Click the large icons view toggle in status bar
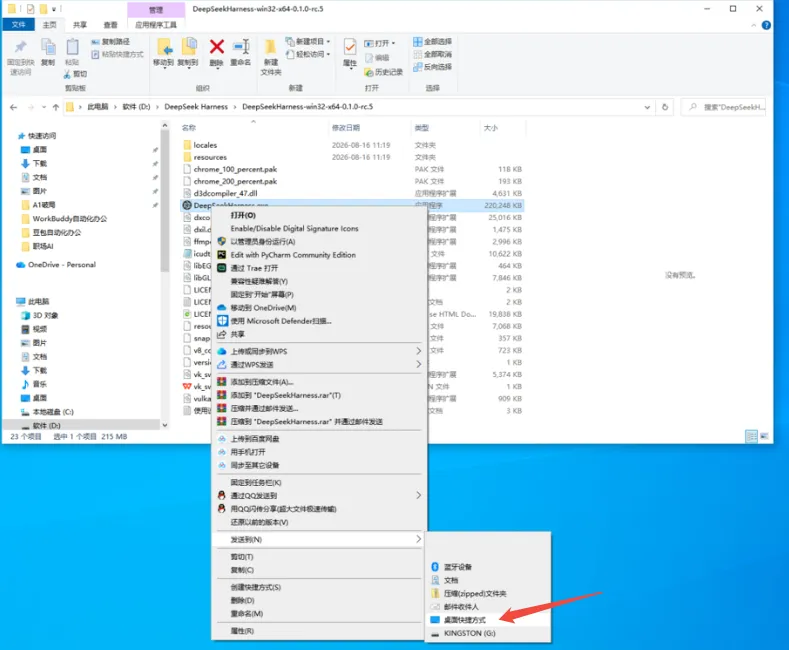The image size is (789, 650). click(x=764, y=436)
